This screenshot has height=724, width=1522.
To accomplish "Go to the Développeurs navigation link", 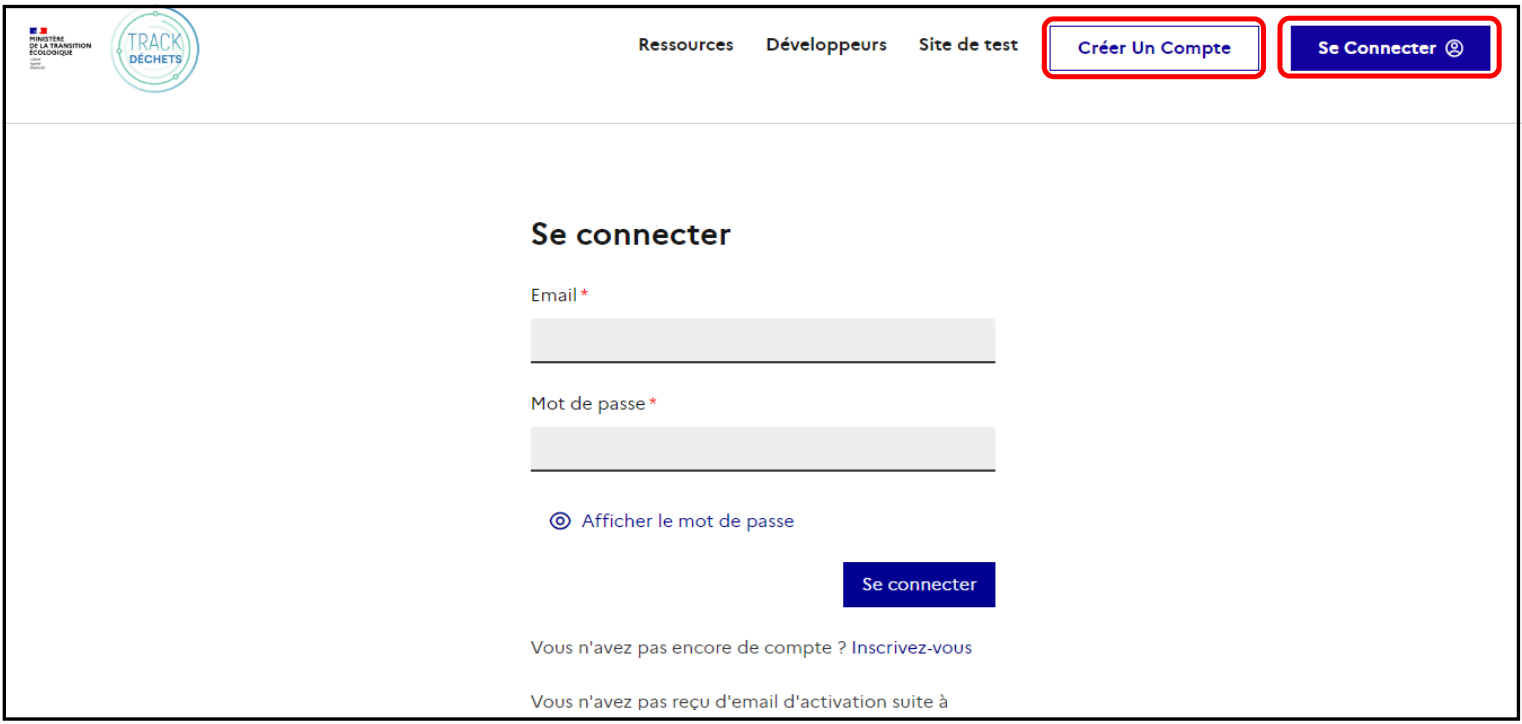I will (x=826, y=45).
